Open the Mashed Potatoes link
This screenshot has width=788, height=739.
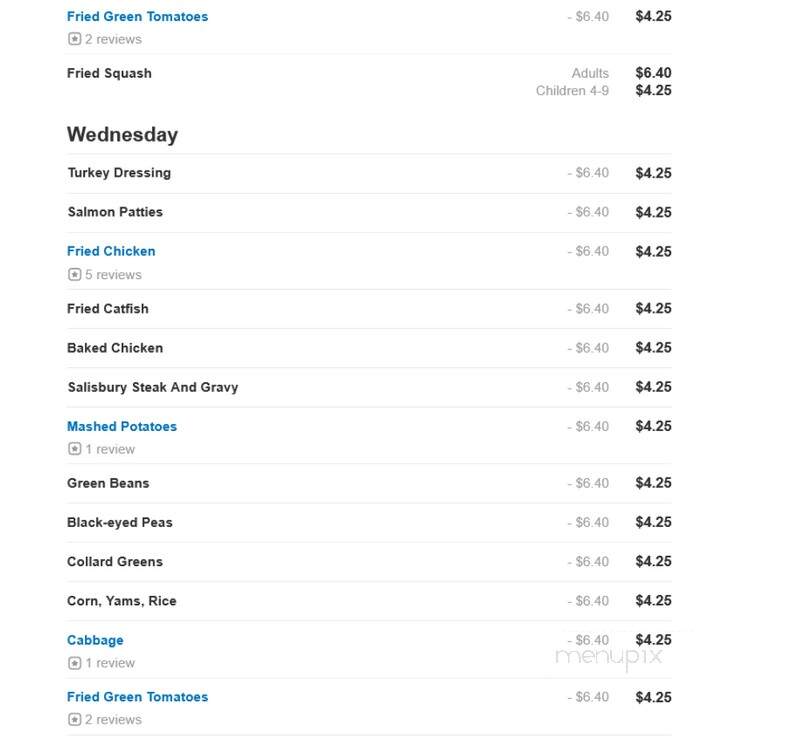122,426
